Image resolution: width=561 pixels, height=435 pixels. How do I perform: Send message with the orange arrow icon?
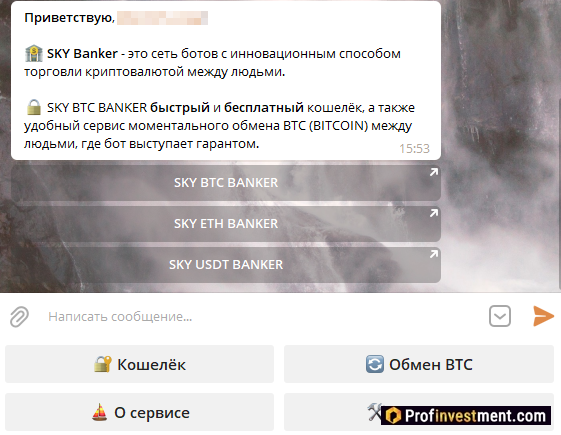point(543,316)
